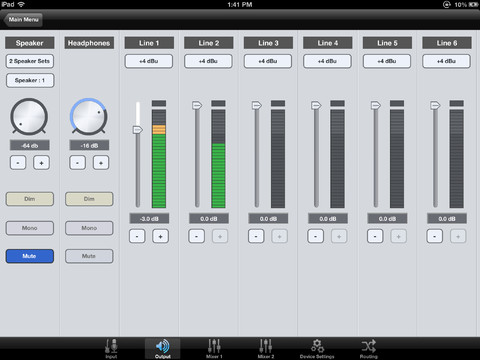Click the Headphones -16 dB value field
480x360 pixels.
[89, 145]
